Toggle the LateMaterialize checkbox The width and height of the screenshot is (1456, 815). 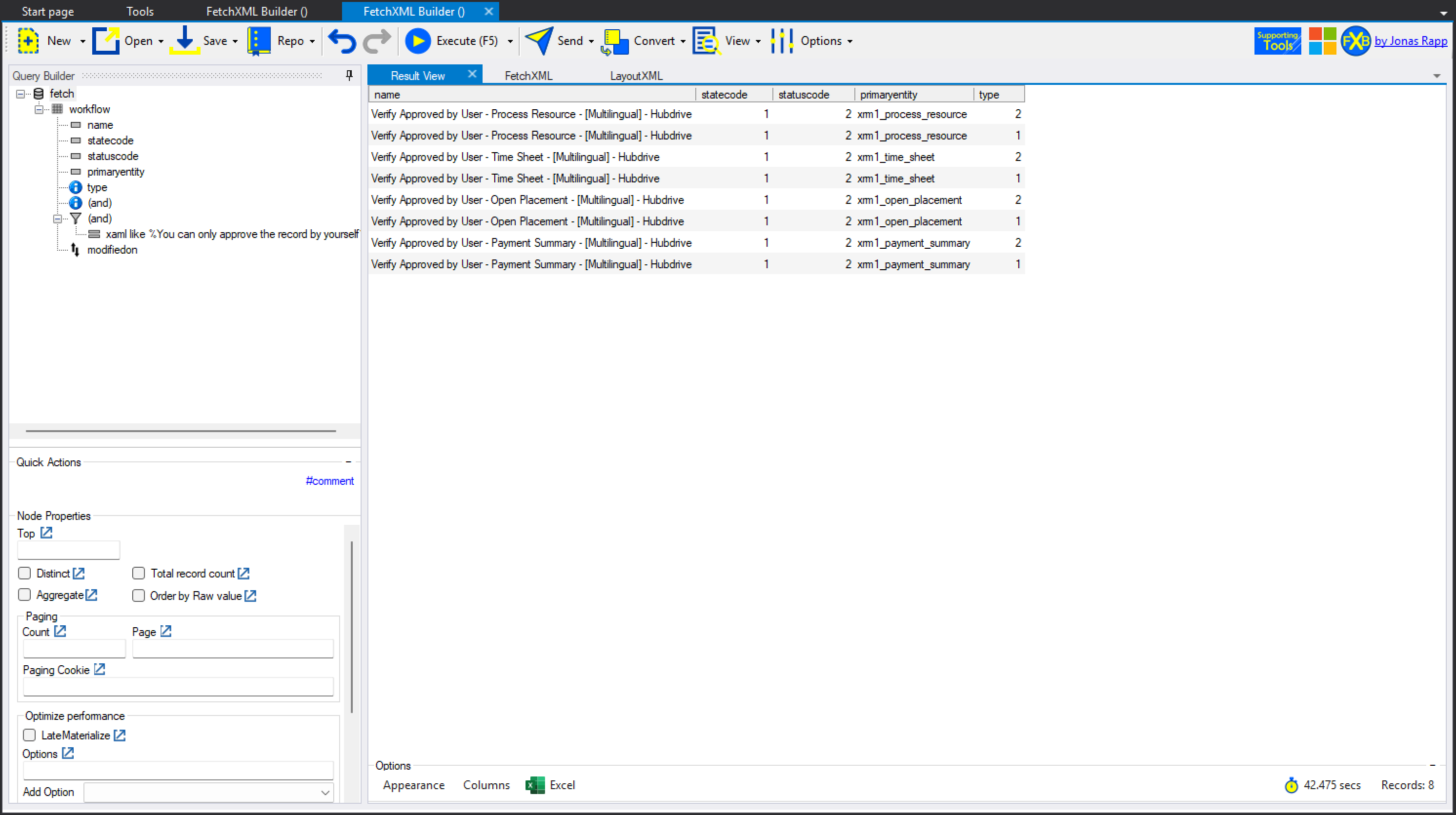tap(29, 735)
